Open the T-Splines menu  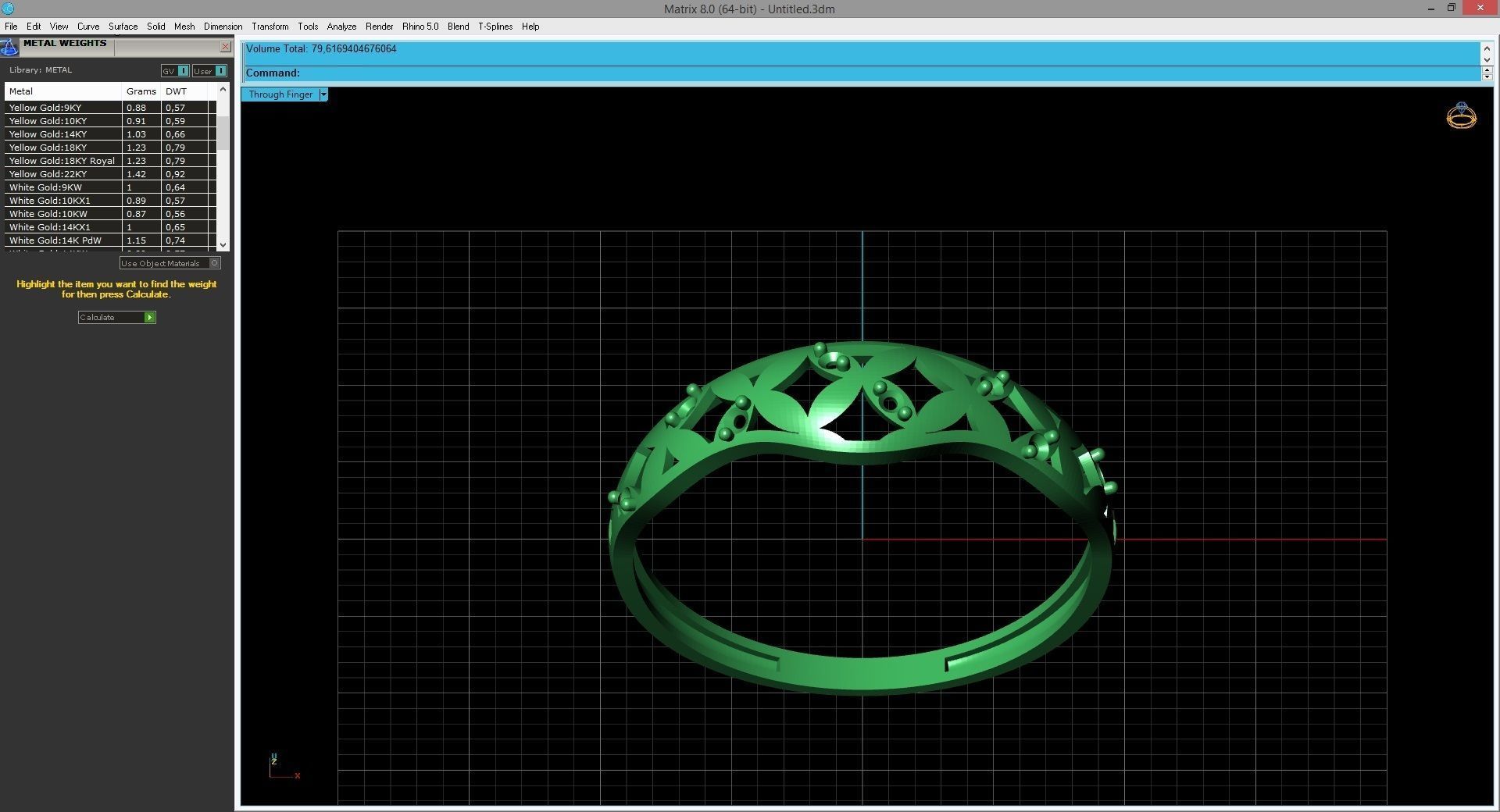pyautogui.click(x=495, y=27)
